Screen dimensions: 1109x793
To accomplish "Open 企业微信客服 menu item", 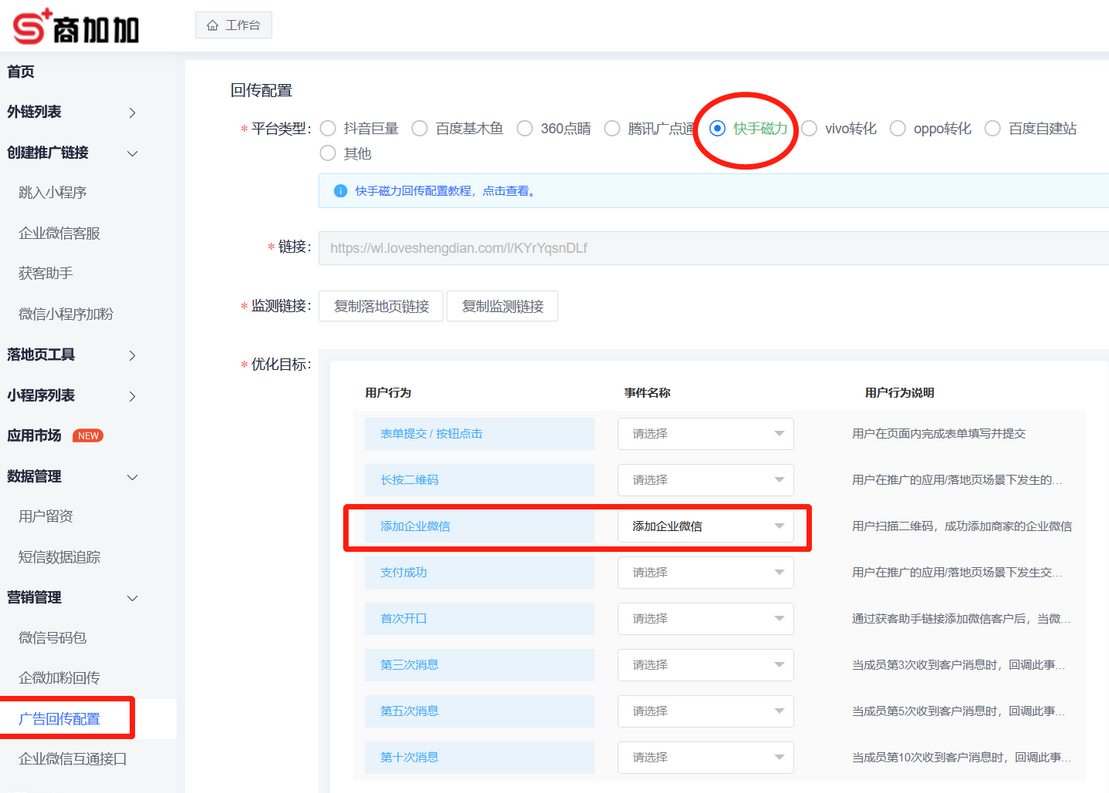I will click(x=59, y=233).
